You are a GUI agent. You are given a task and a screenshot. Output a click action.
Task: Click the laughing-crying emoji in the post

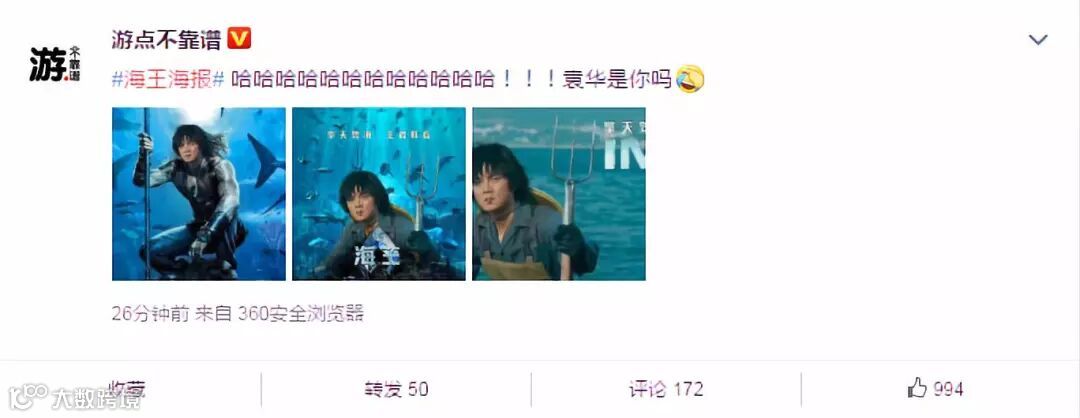click(x=690, y=79)
